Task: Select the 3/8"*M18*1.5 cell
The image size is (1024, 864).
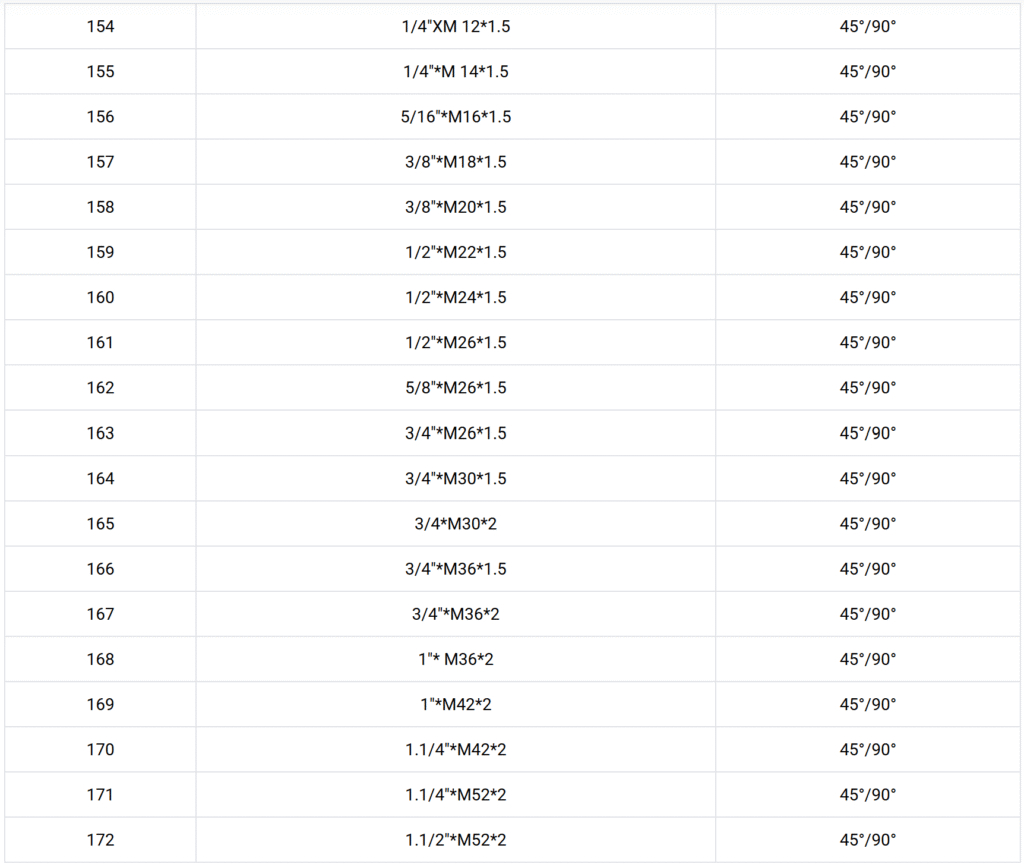Action: [455, 162]
